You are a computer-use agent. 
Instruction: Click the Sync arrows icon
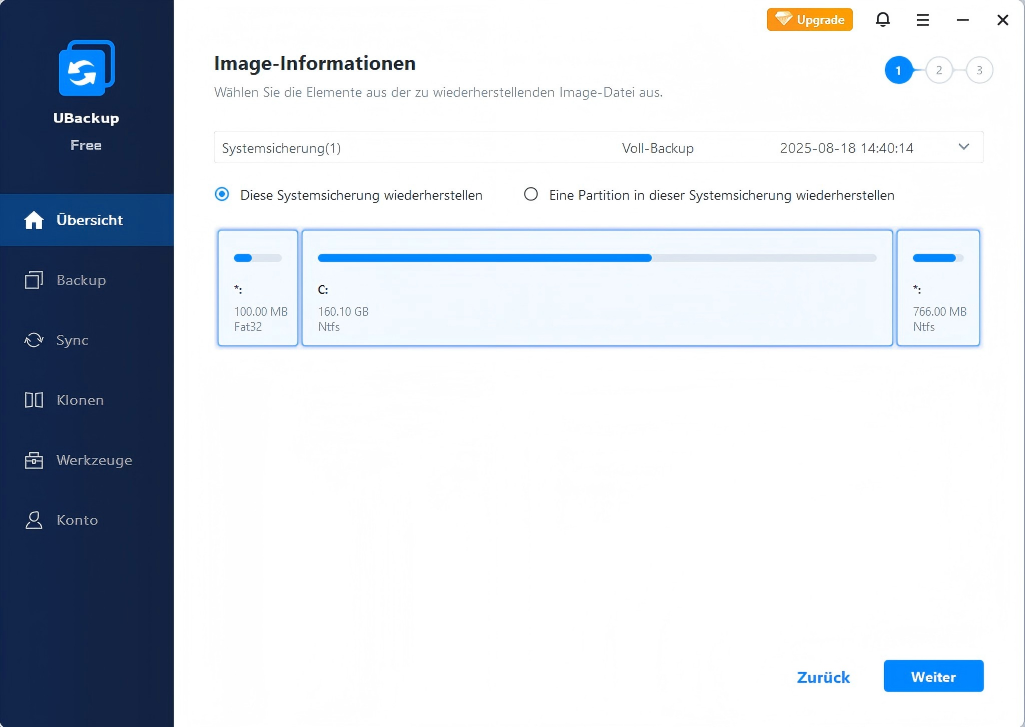click(34, 340)
